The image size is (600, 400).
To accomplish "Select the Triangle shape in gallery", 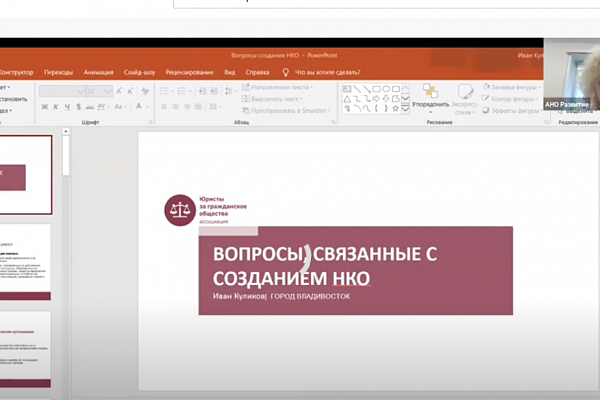I will point(347,99).
